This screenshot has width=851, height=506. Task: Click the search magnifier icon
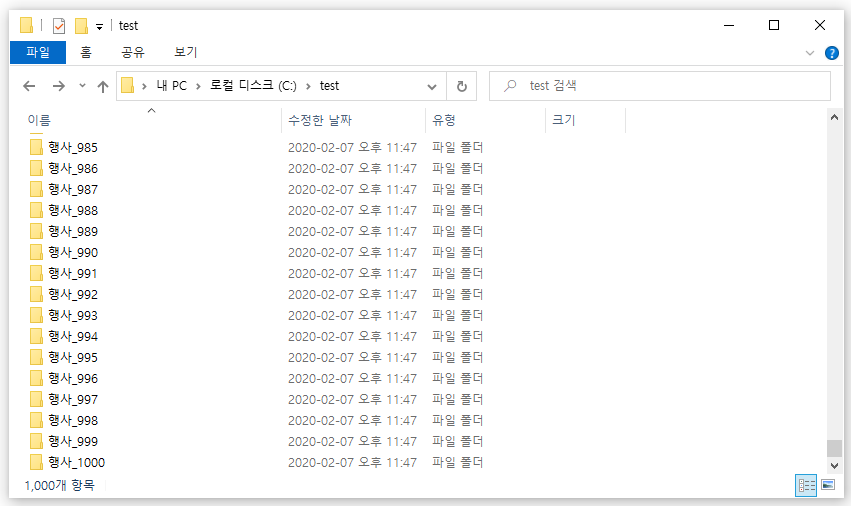pyautogui.click(x=510, y=86)
